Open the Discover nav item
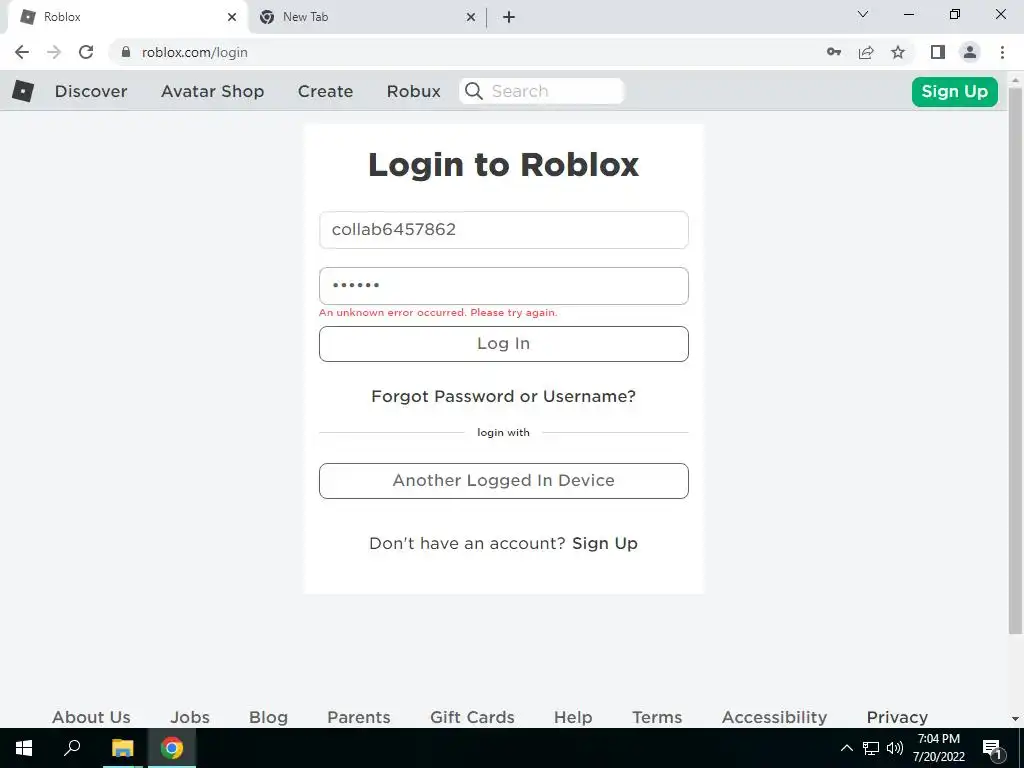 (91, 91)
